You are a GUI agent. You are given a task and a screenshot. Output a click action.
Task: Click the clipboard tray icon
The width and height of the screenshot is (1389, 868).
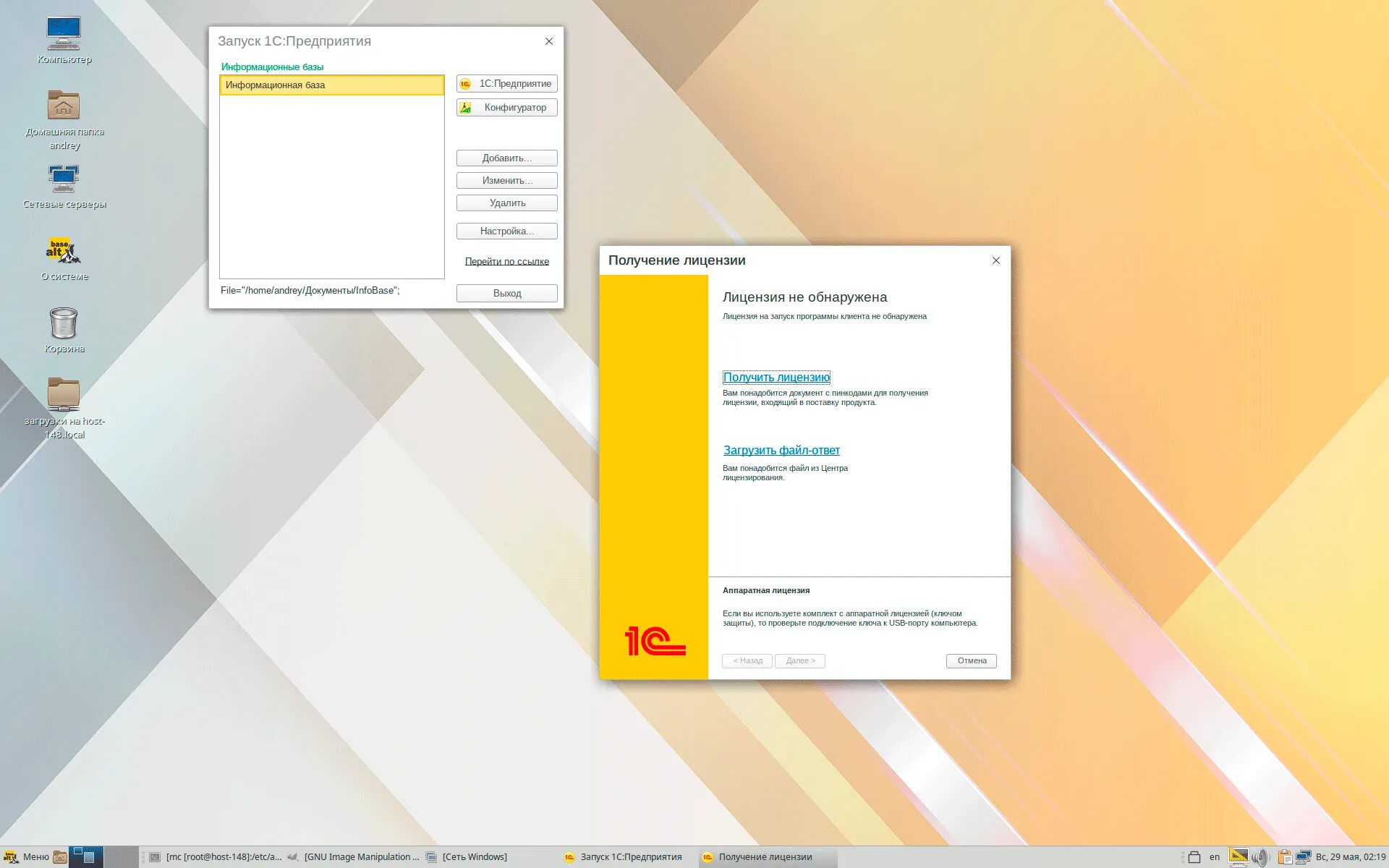pyautogui.click(x=1284, y=857)
